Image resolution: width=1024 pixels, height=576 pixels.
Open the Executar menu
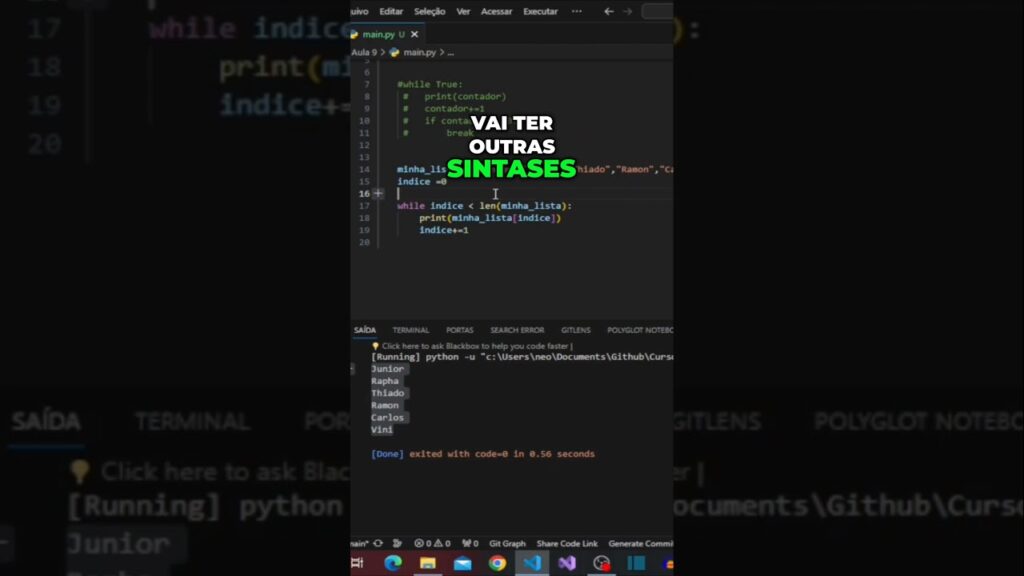[540, 11]
